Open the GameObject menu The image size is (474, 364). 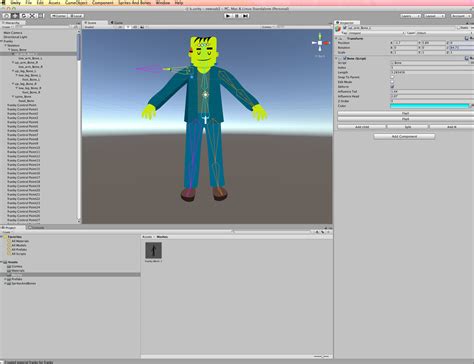pyautogui.click(x=76, y=3)
